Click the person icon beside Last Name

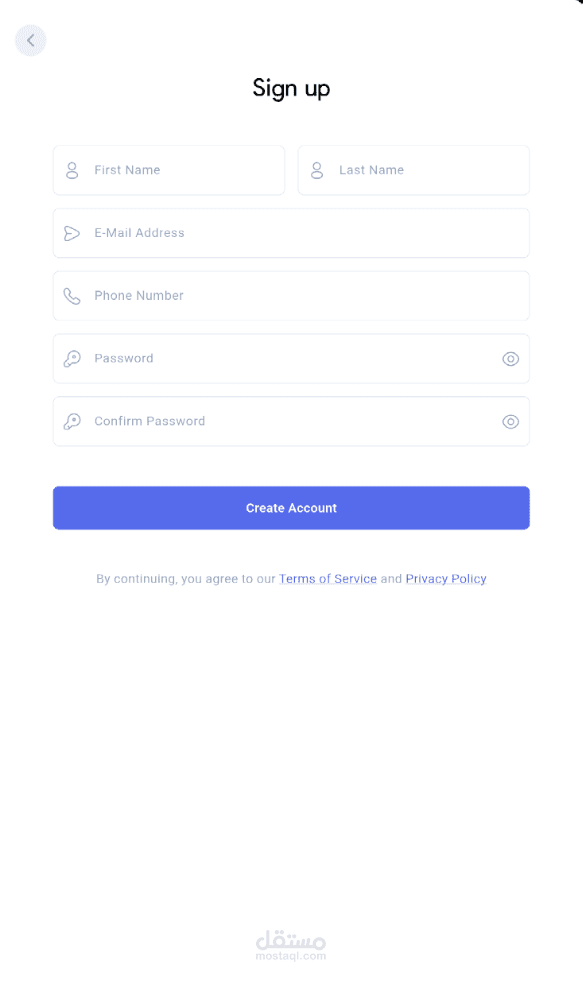point(317,170)
